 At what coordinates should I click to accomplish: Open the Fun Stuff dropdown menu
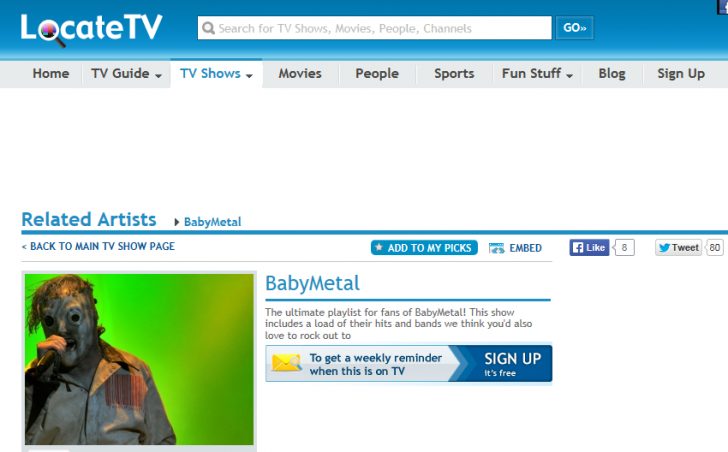click(537, 73)
